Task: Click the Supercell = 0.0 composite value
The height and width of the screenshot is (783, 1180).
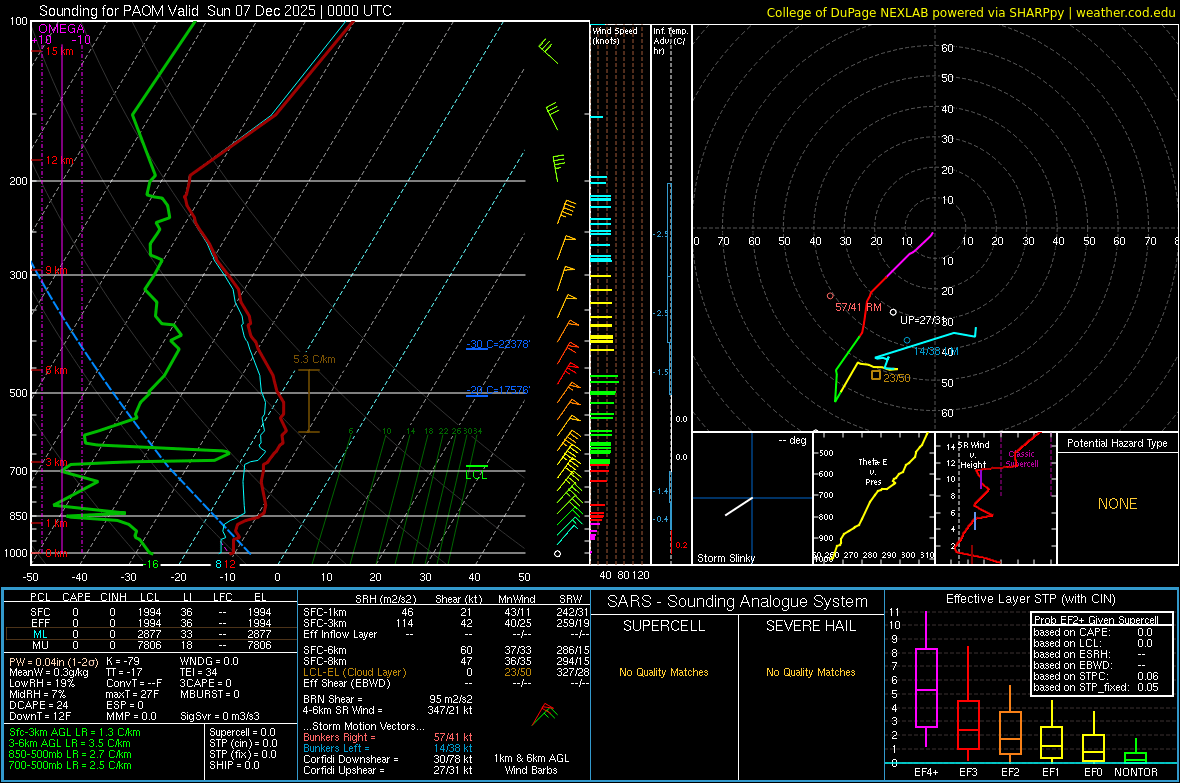Action: click(x=242, y=732)
